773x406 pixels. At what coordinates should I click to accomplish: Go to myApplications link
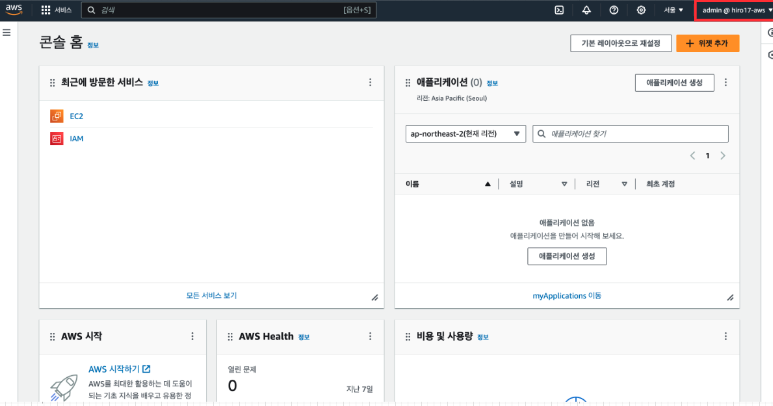click(x=567, y=296)
